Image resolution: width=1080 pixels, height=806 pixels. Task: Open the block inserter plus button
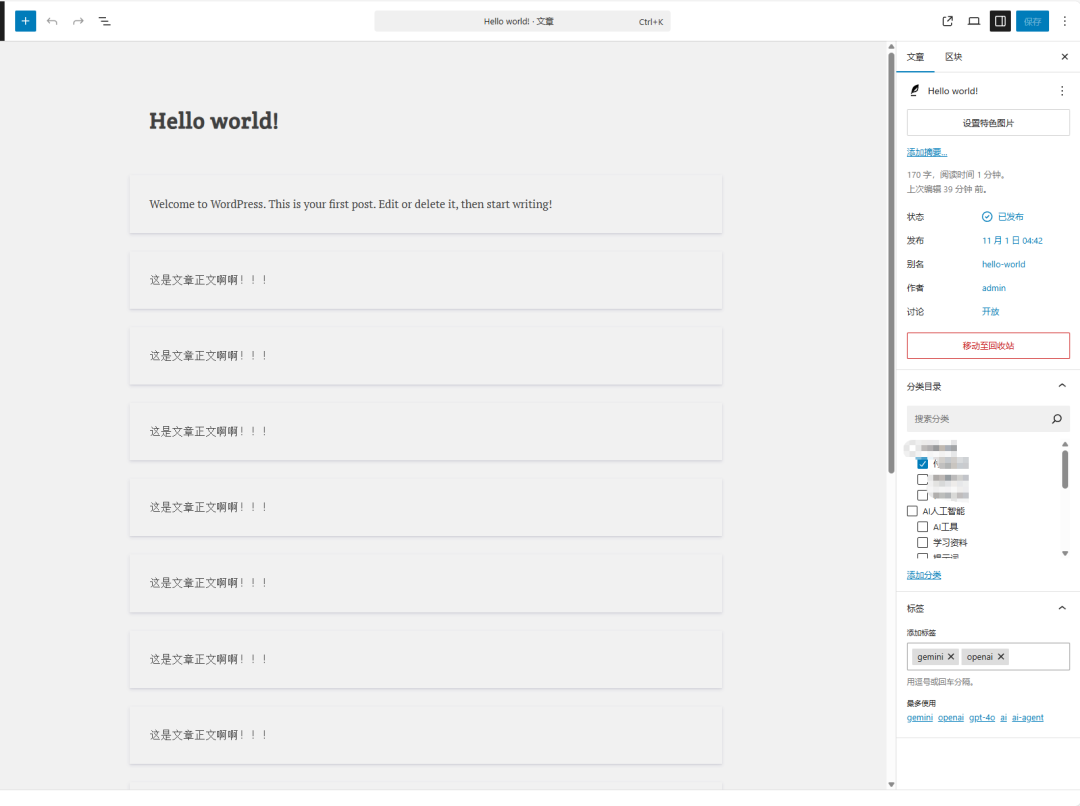point(25,21)
